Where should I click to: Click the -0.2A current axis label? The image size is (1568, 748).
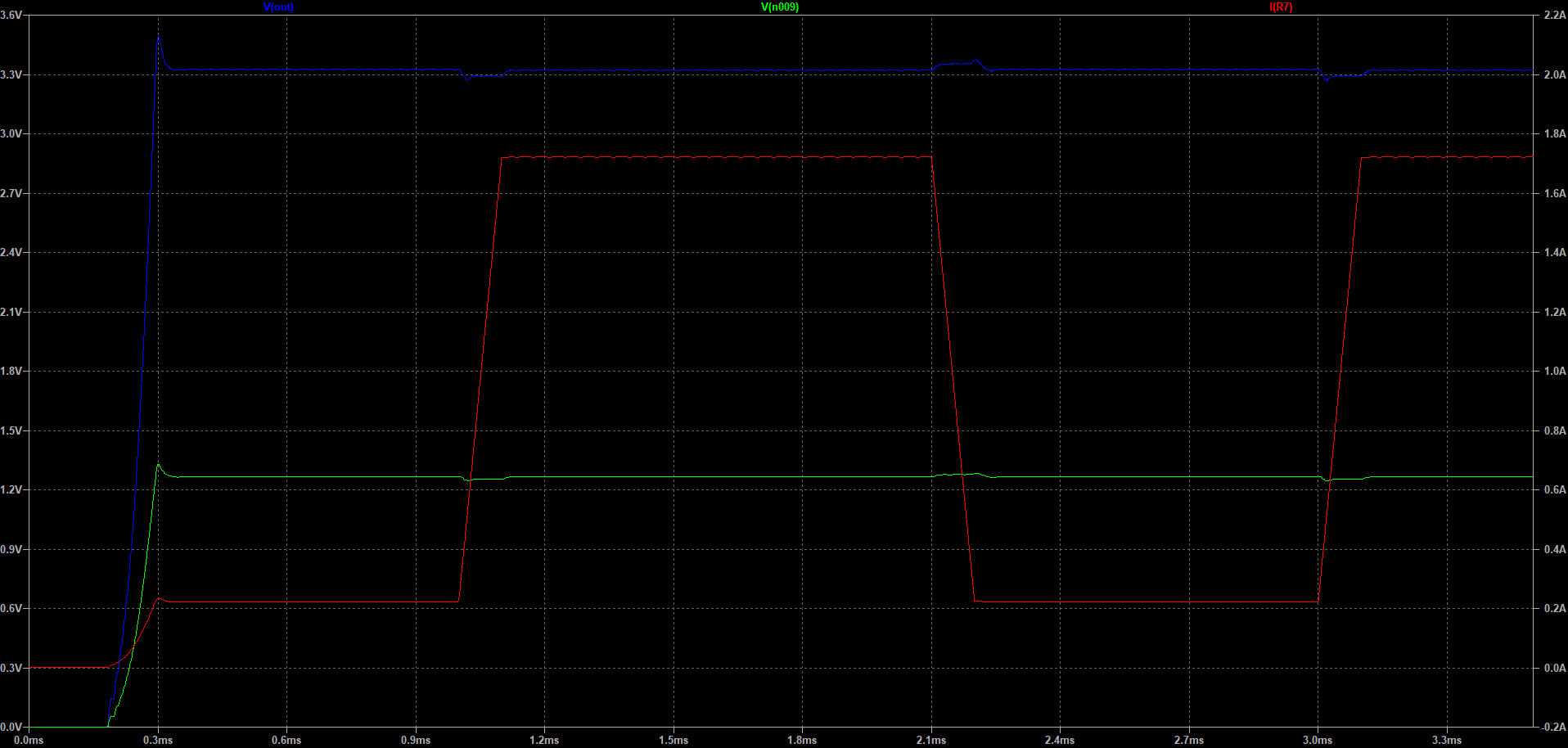pyautogui.click(x=1552, y=727)
